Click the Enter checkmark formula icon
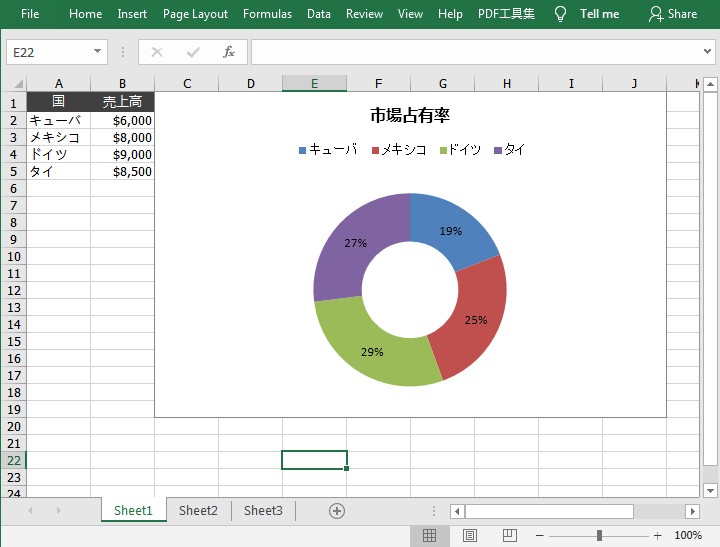Viewport: 720px width, 547px height. pyautogui.click(x=193, y=52)
